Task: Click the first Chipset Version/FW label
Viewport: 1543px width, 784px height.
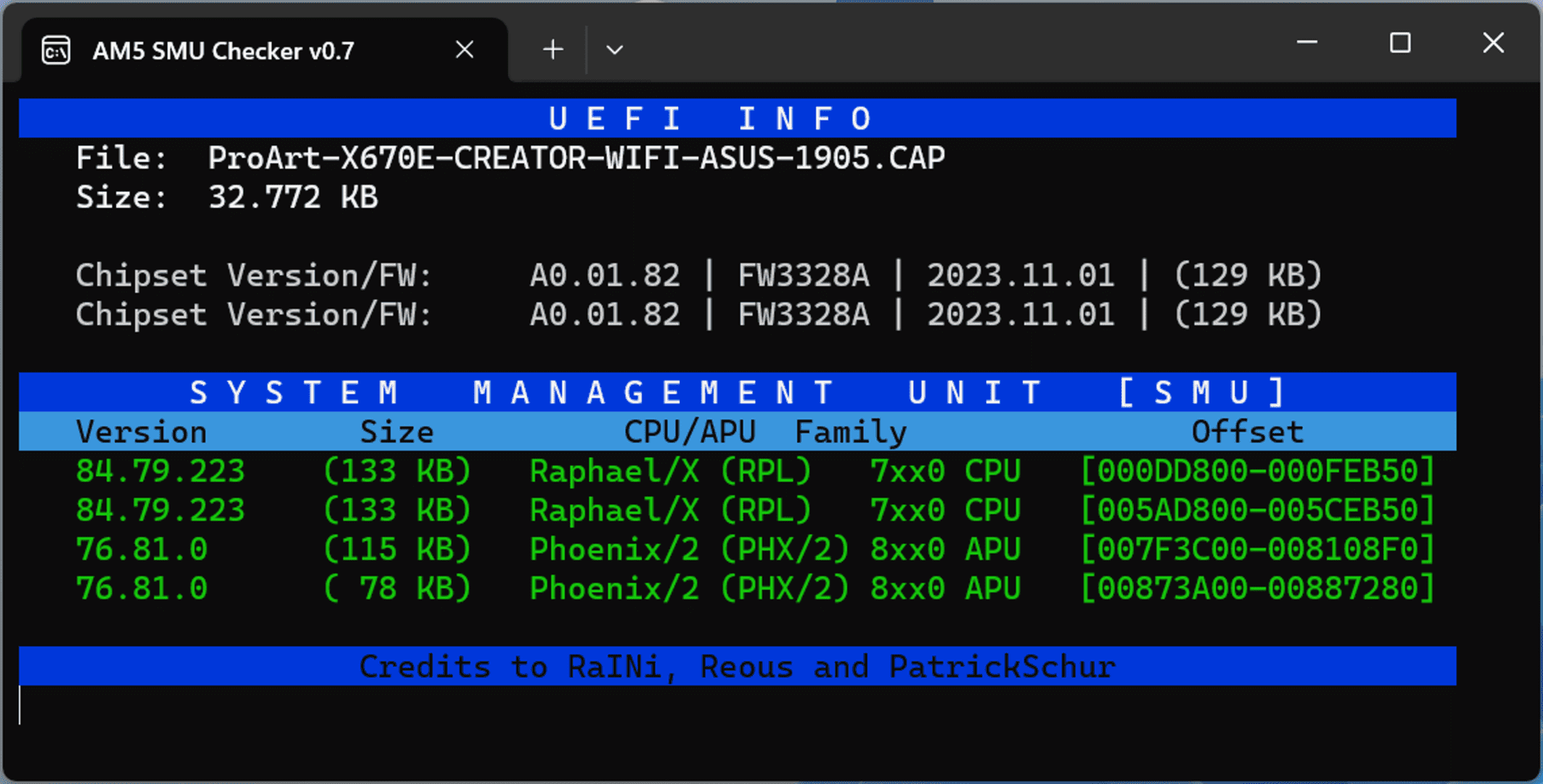Action: (x=254, y=276)
